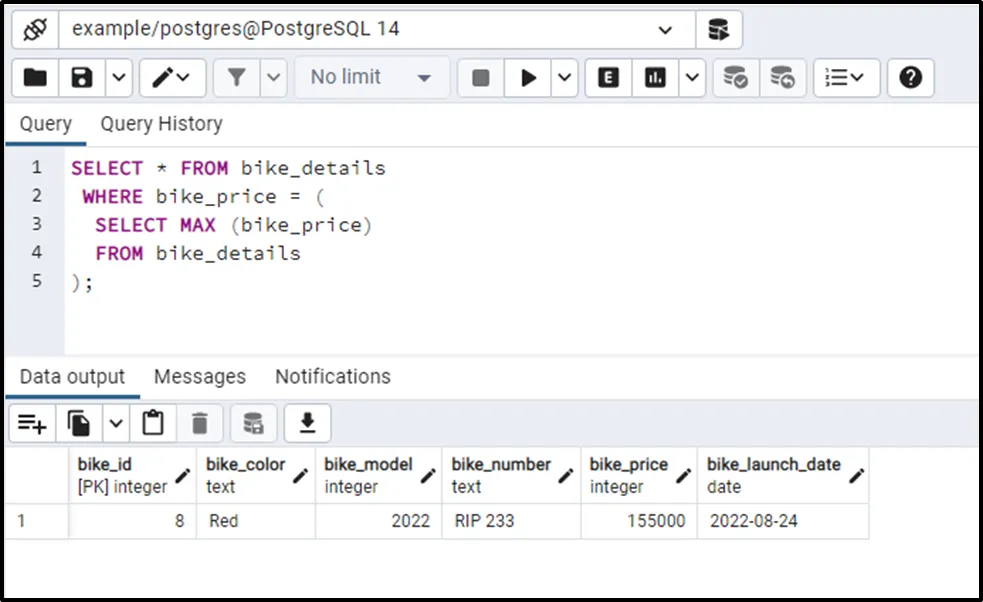Click the Commit database icon
This screenshot has height=602, width=983.
736,78
